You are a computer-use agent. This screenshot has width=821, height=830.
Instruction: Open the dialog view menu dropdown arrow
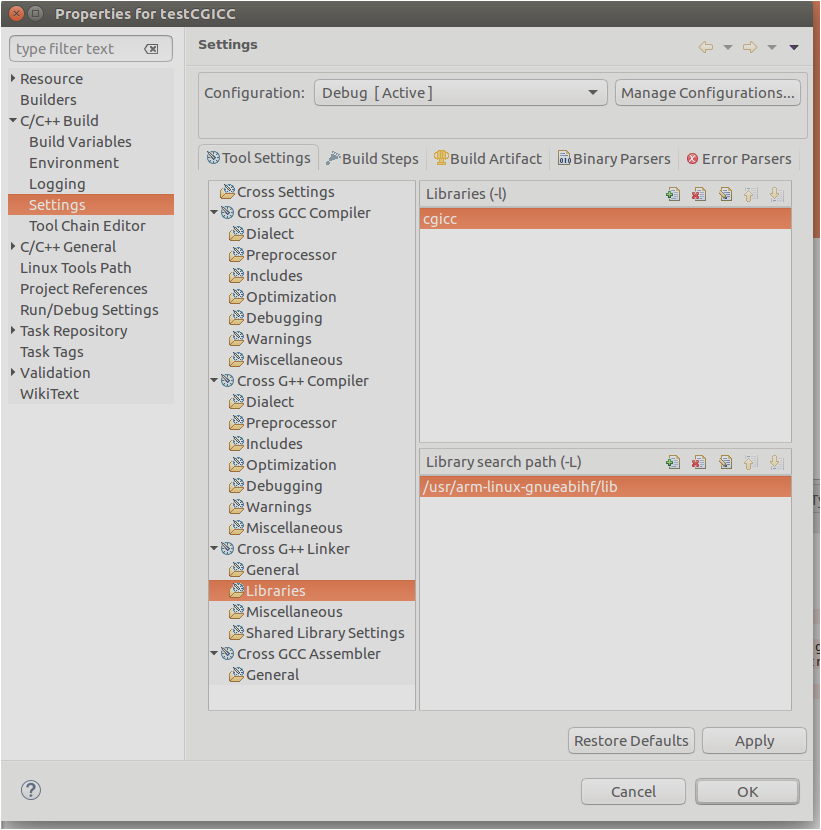pos(794,47)
